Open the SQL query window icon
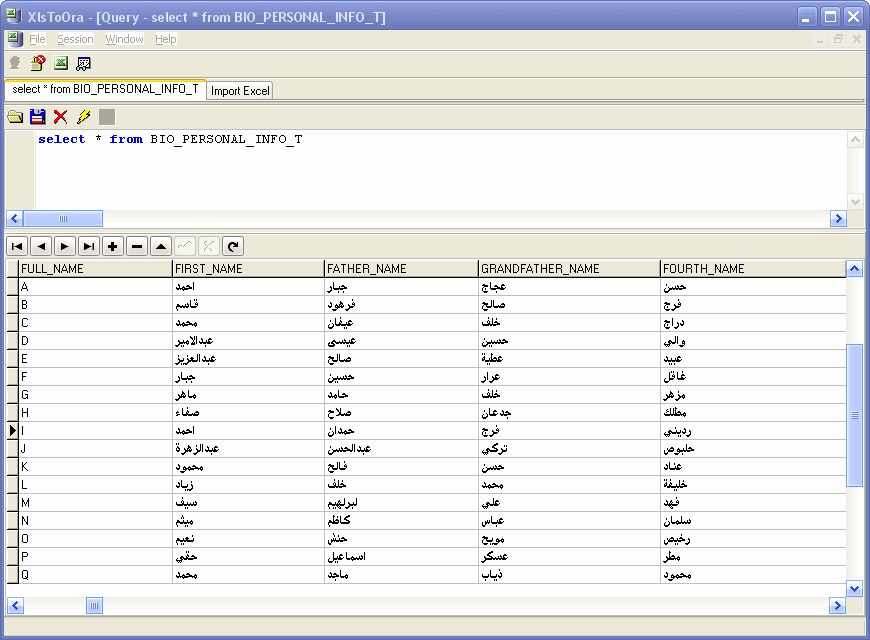 (x=83, y=63)
